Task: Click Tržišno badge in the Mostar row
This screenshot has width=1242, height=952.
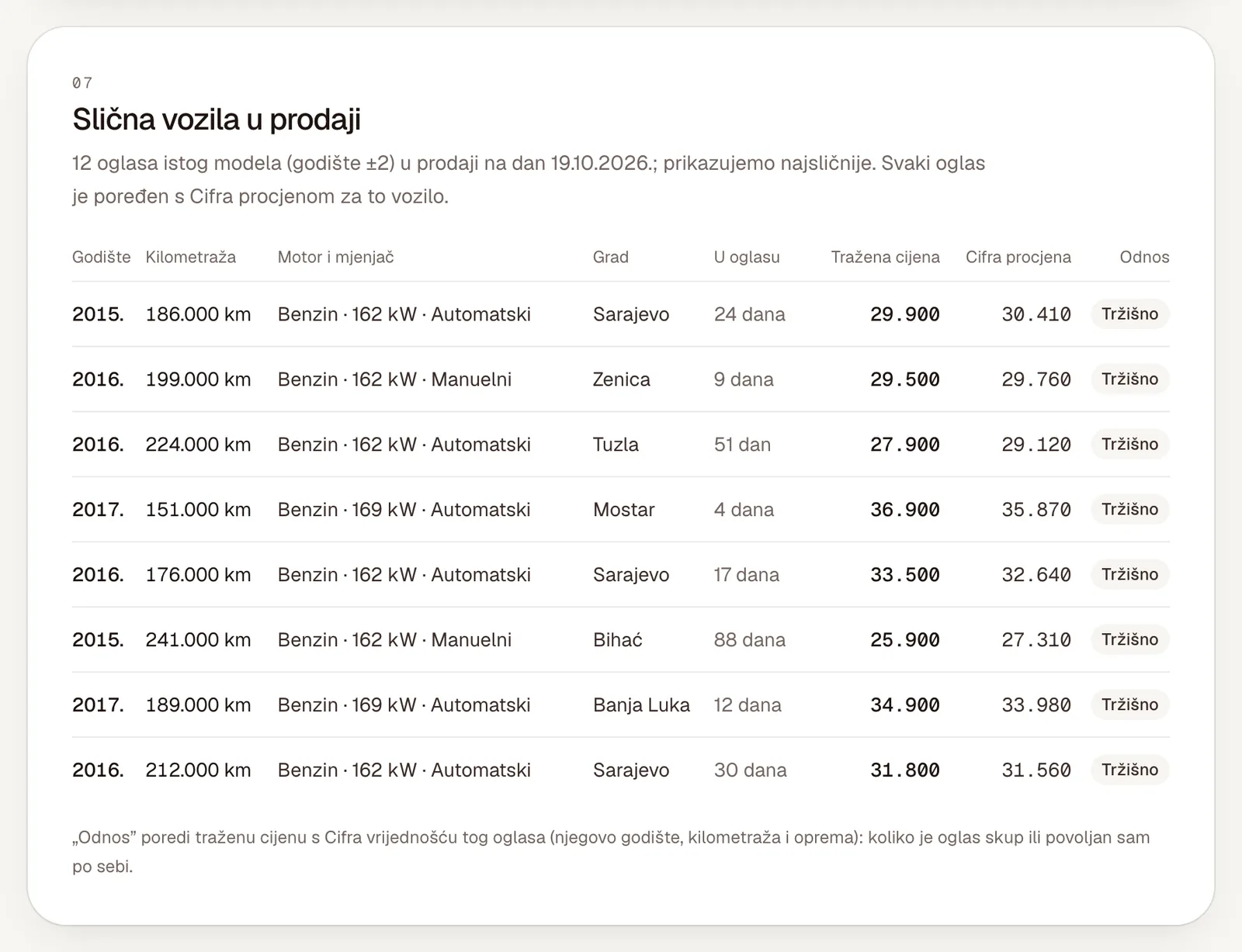Action: tap(1130, 510)
